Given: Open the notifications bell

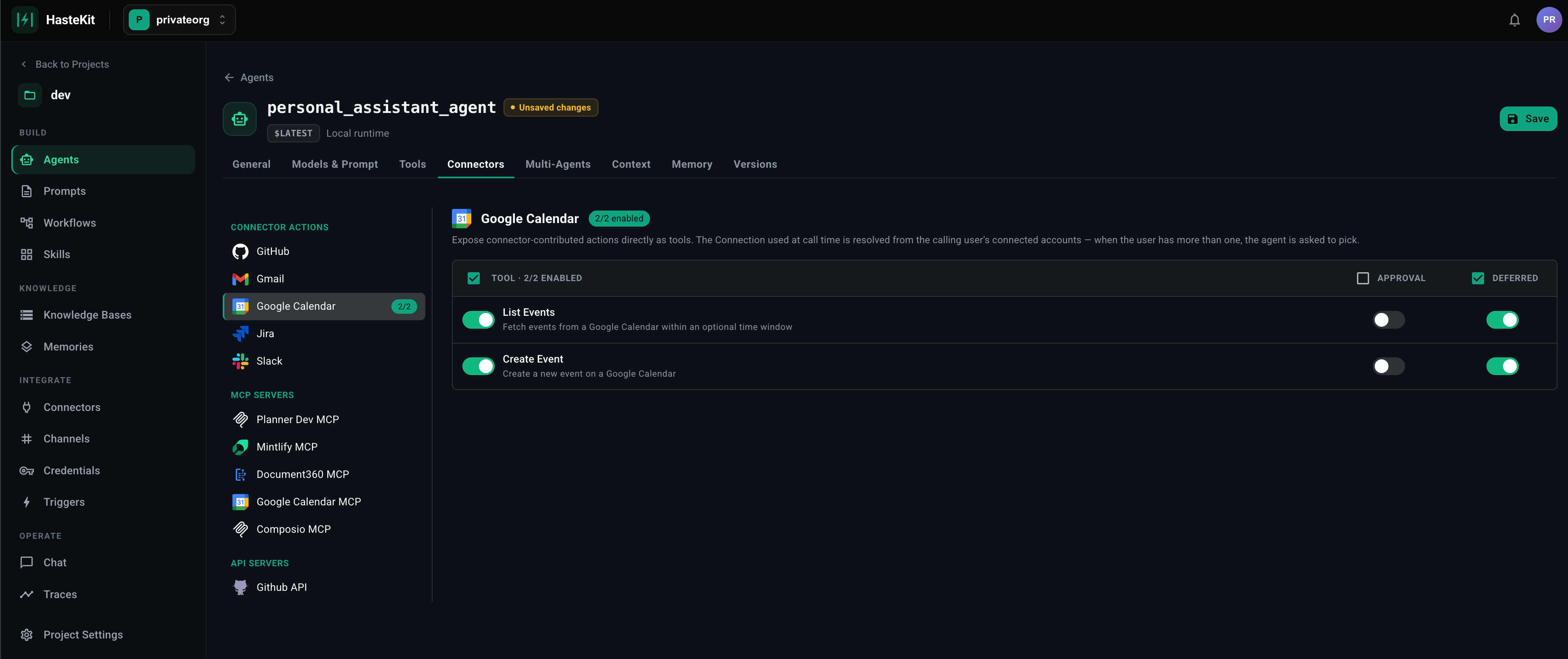Looking at the screenshot, I should 1514,20.
